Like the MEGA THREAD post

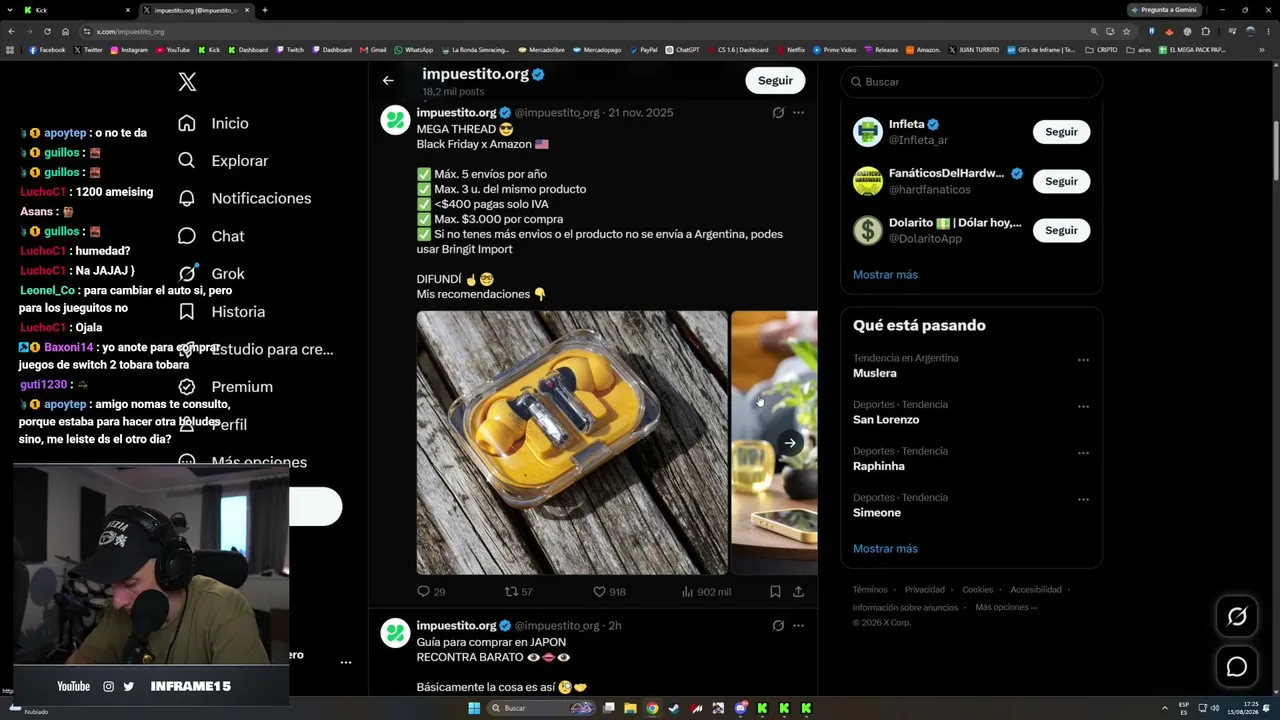(599, 592)
